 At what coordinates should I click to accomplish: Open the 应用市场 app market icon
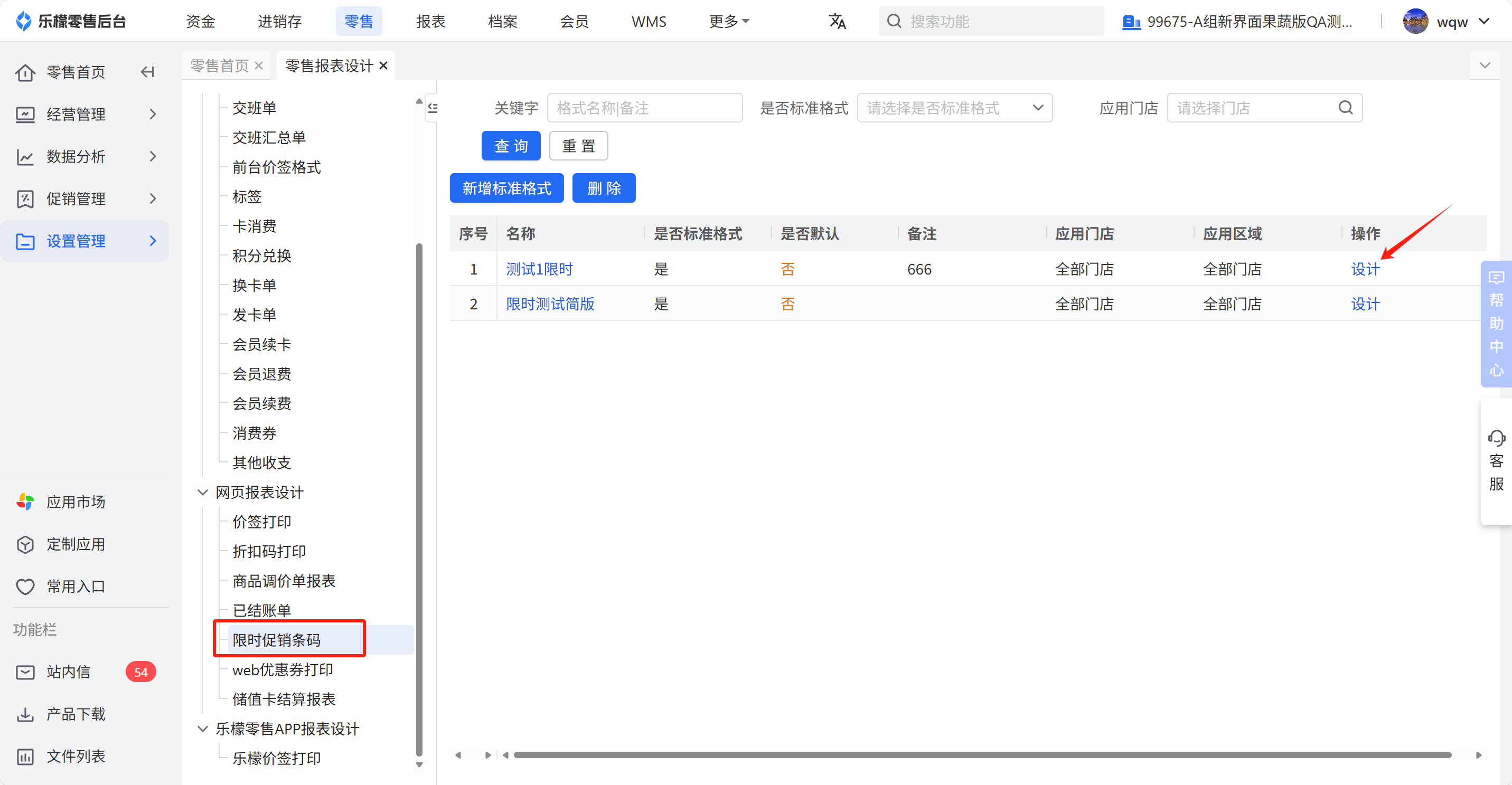pyautogui.click(x=25, y=502)
